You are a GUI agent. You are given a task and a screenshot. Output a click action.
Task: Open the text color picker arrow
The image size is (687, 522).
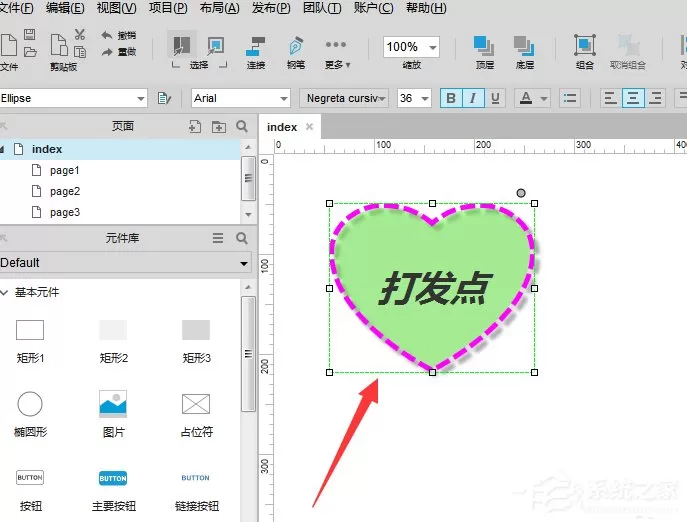544,98
